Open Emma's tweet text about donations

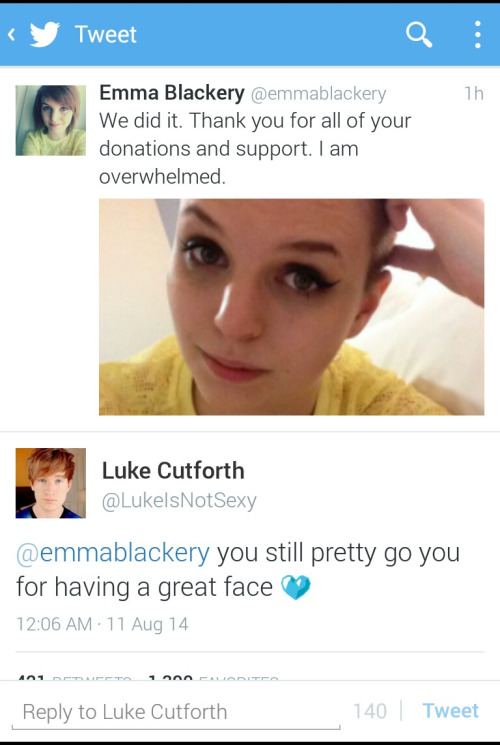(255, 149)
